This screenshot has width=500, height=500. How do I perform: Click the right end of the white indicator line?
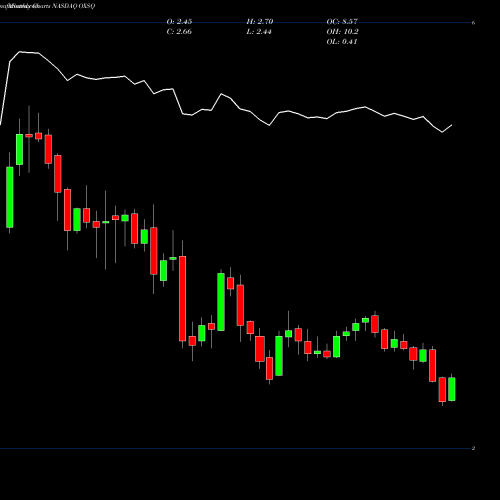pyautogui.click(x=452, y=125)
